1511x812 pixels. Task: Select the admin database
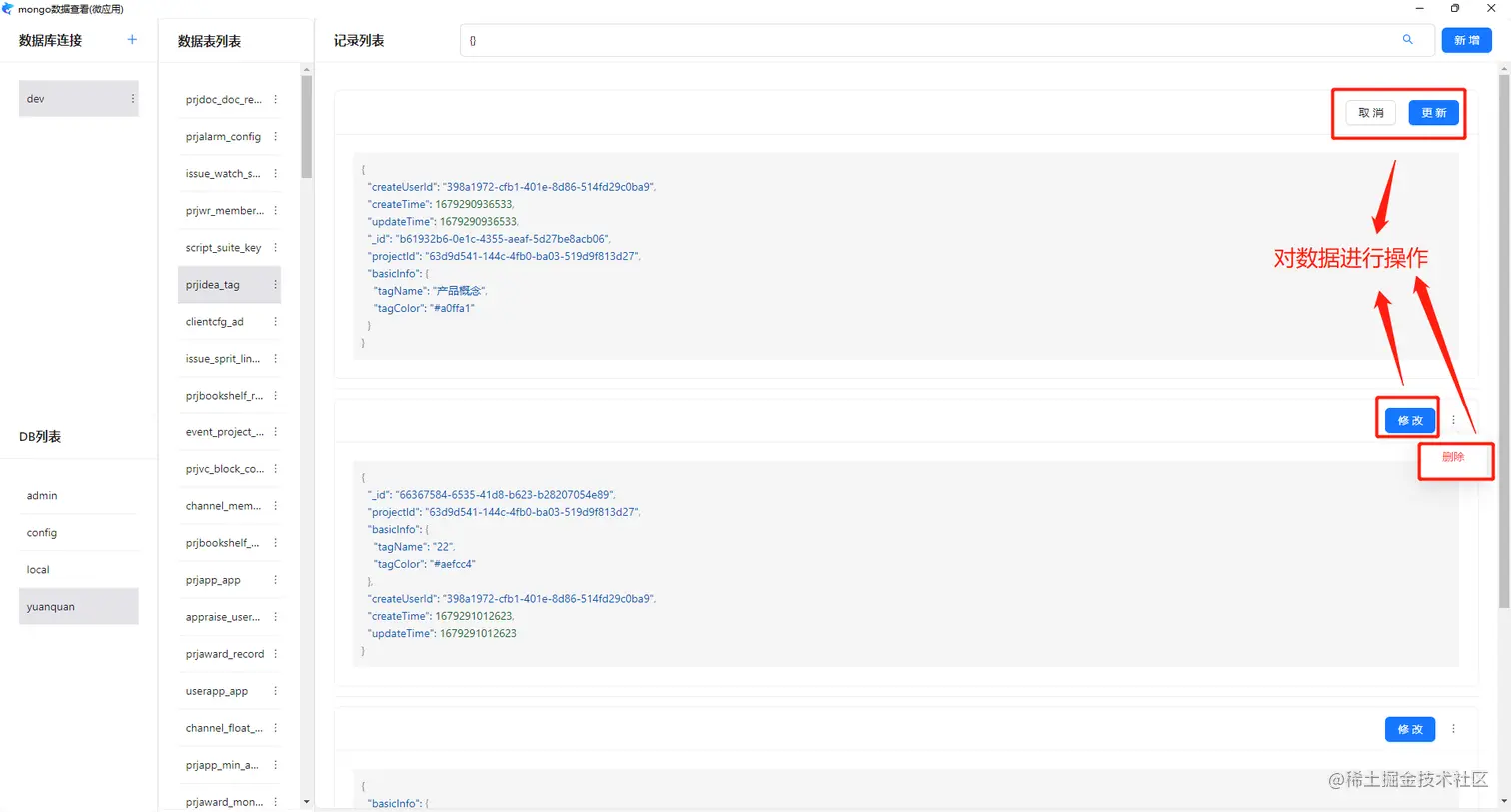[78, 496]
